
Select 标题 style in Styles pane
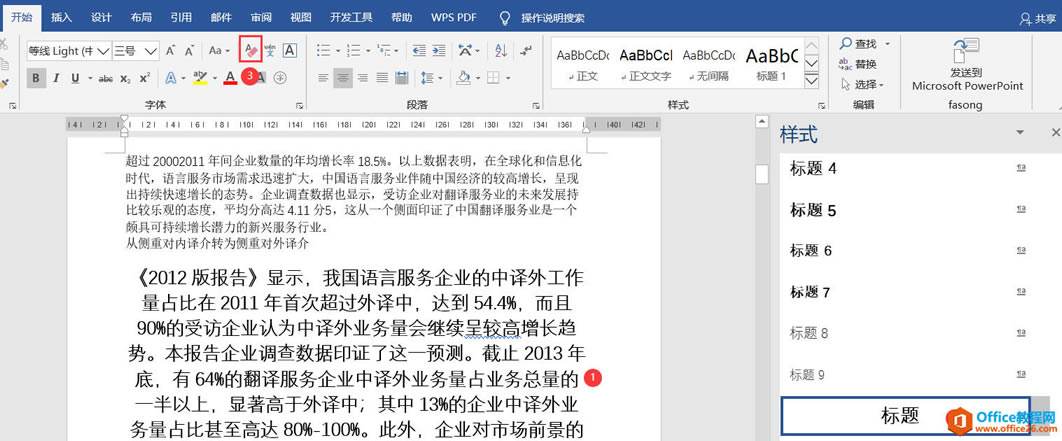pyautogui.click(x=906, y=416)
